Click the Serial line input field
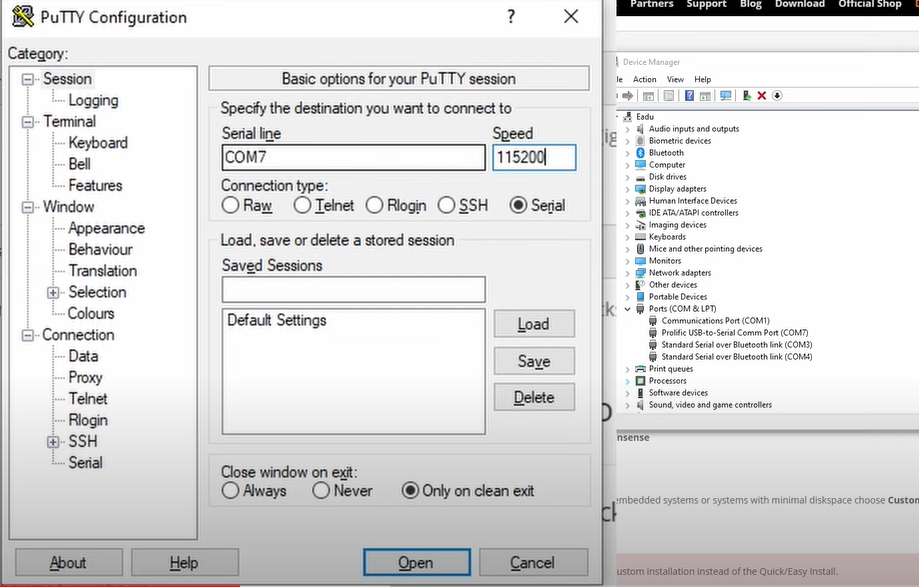 [353, 157]
